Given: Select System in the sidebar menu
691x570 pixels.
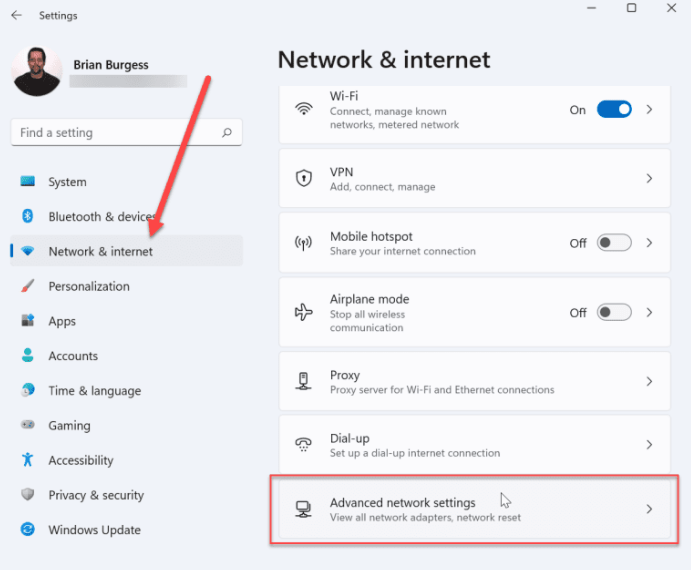Looking at the screenshot, I should click(x=67, y=182).
